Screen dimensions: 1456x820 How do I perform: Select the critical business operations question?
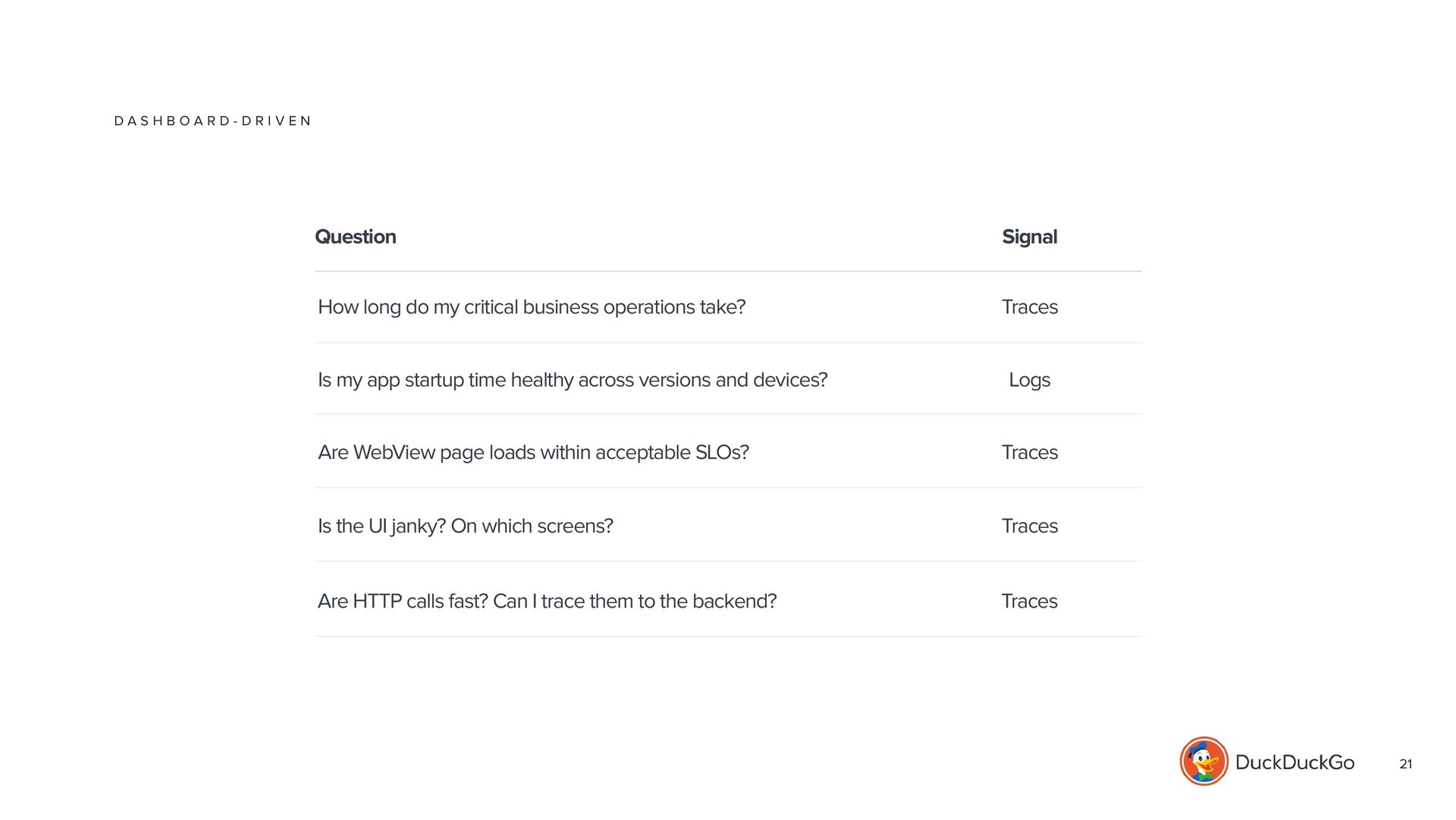[532, 307]
